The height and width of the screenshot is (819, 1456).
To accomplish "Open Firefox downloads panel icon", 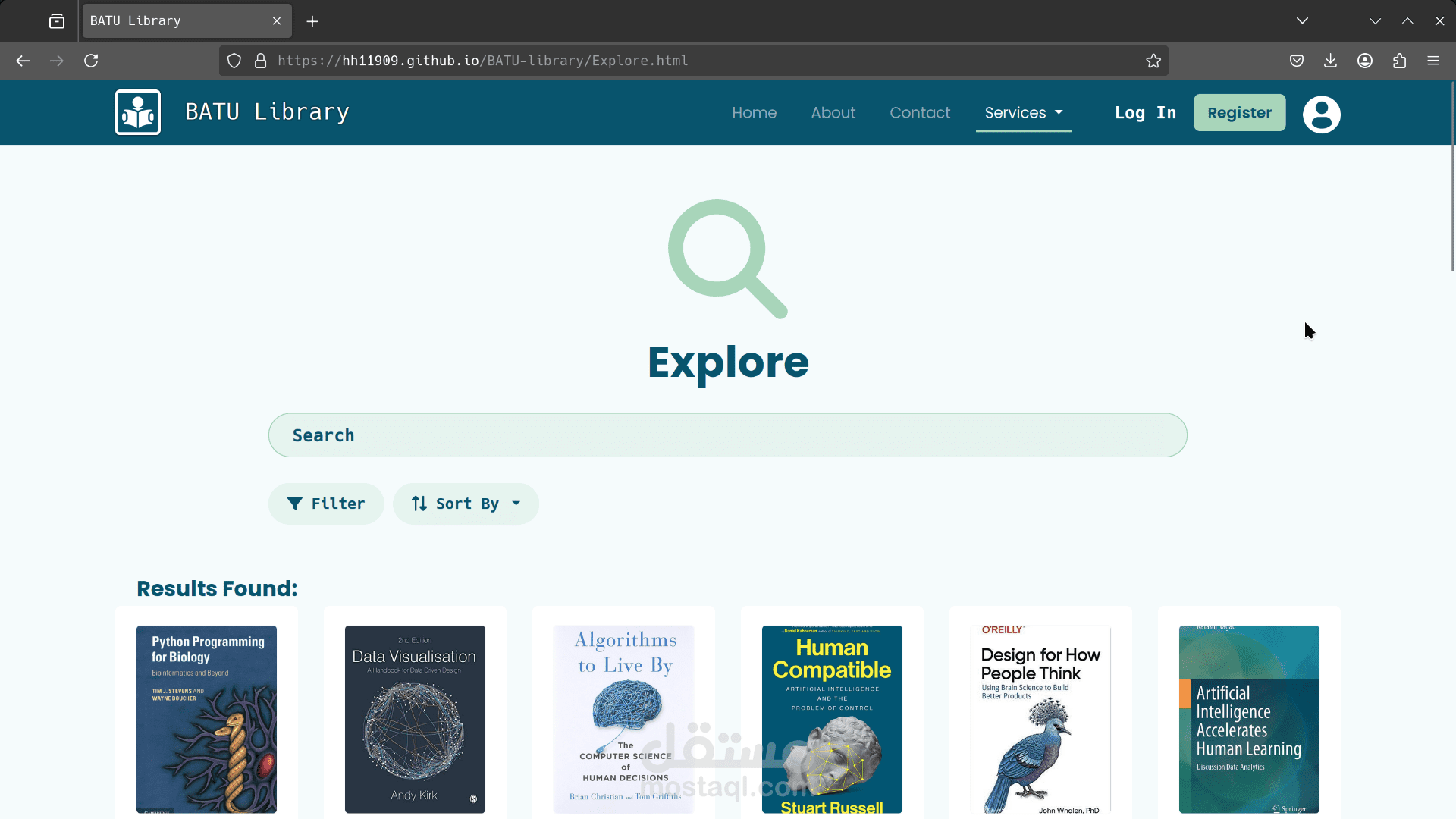I will point(1330,61).
